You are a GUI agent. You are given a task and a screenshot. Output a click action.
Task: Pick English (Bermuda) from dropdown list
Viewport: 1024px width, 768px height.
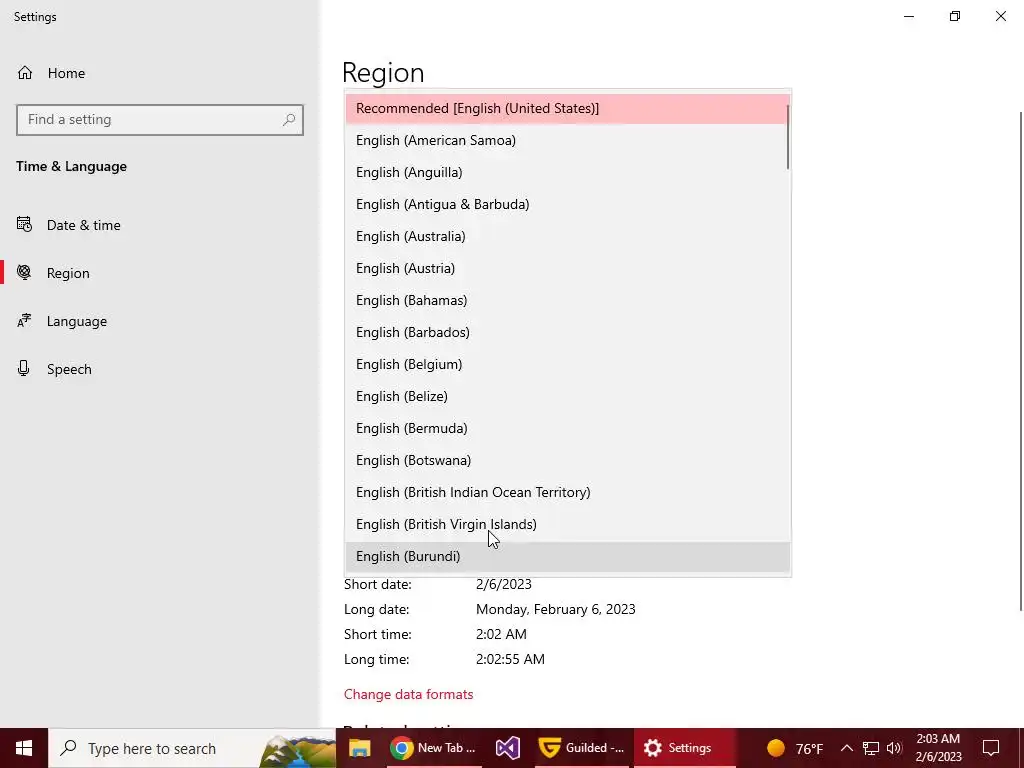(568, 428)
